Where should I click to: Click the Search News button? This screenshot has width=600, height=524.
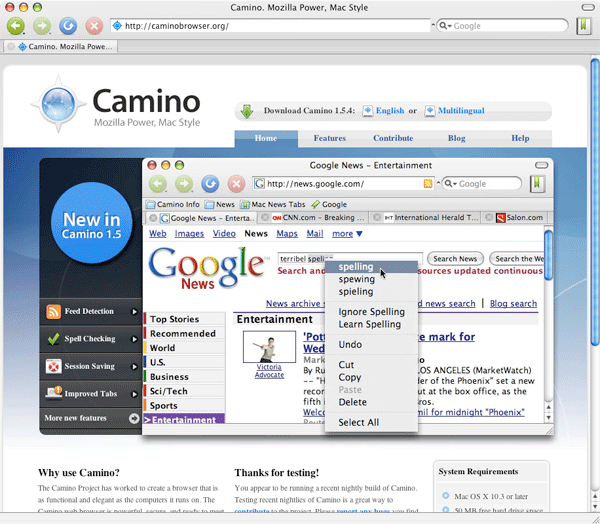455,259
